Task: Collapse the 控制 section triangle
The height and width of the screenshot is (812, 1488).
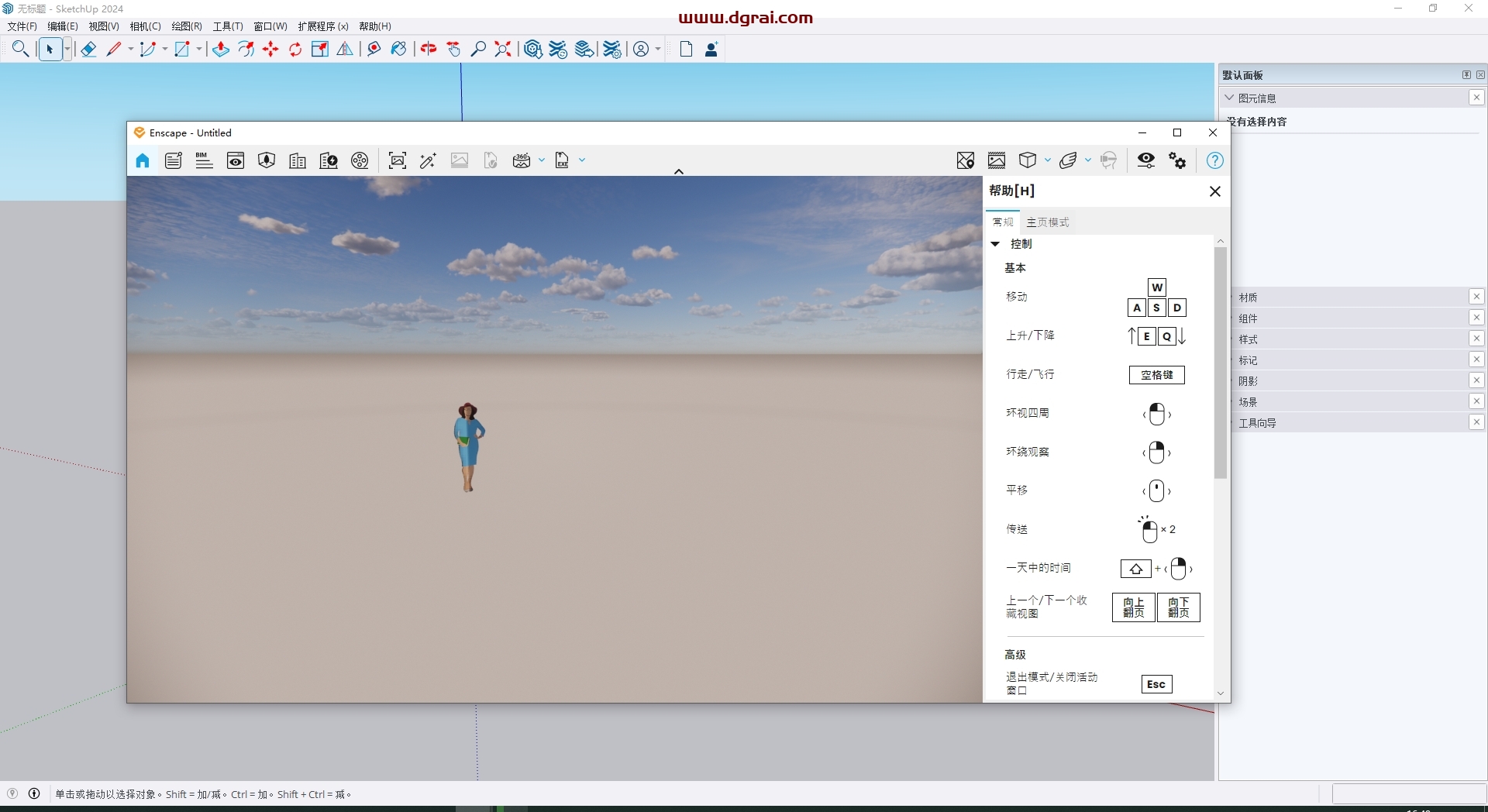Action: [x=996, y=244]
